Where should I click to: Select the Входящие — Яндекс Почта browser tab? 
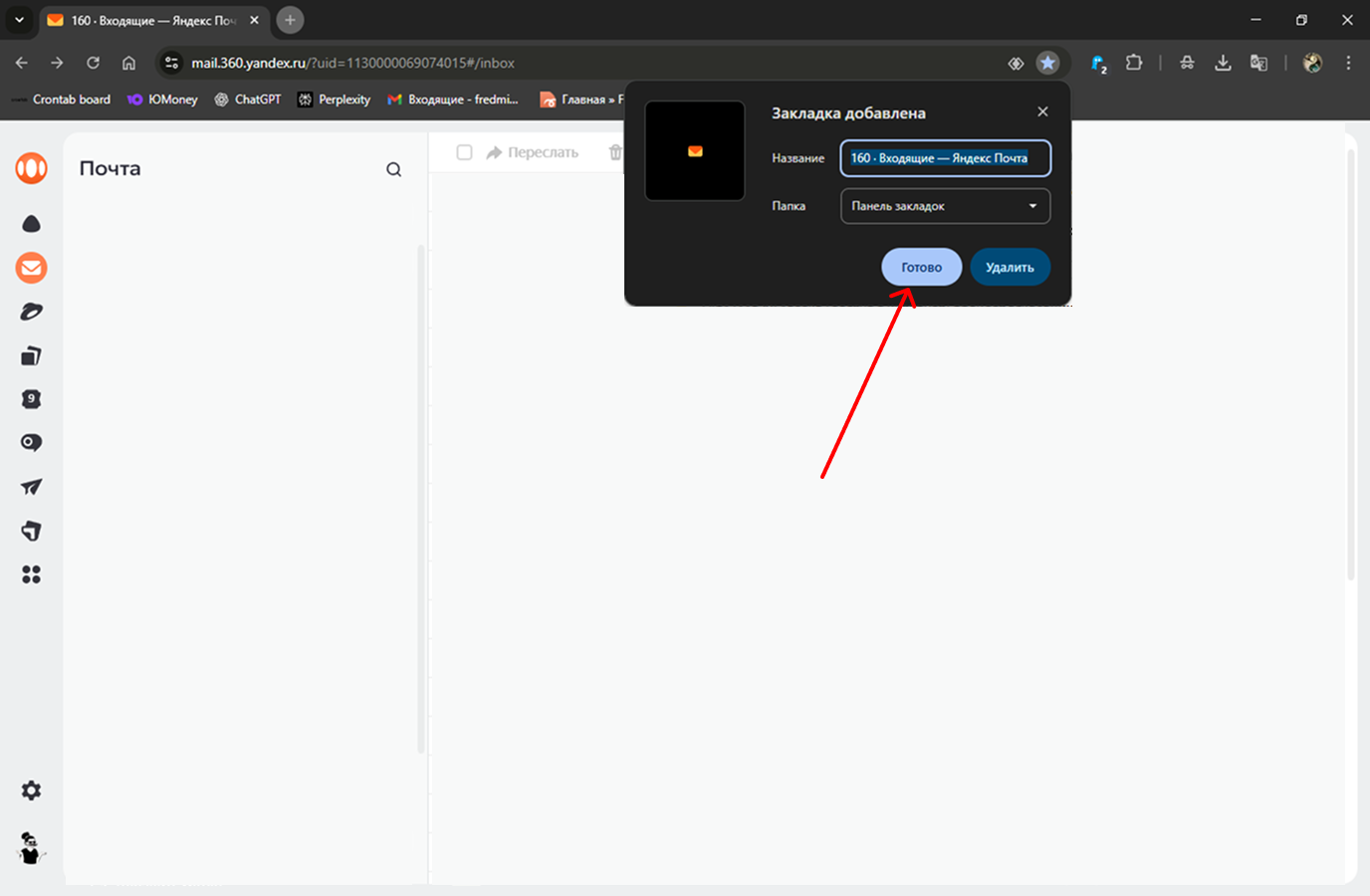(x=149, y=20)
